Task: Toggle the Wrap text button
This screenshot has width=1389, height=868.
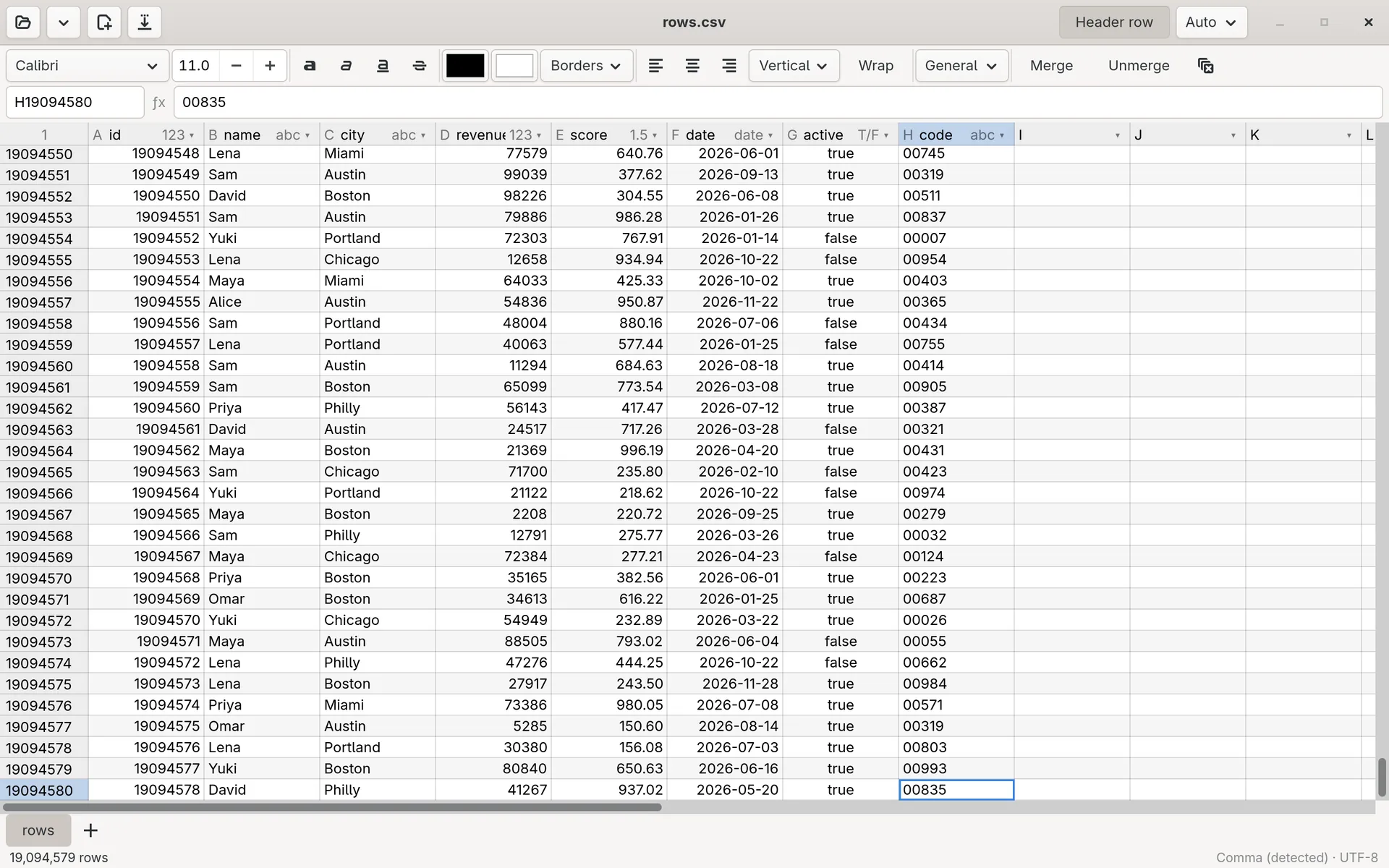Action: (876, 66)
